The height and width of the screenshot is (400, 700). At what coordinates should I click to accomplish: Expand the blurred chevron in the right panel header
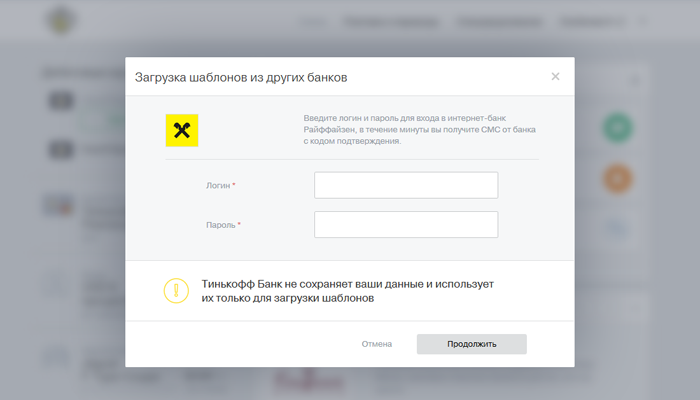pyautogui.click(x=633, y=80)
